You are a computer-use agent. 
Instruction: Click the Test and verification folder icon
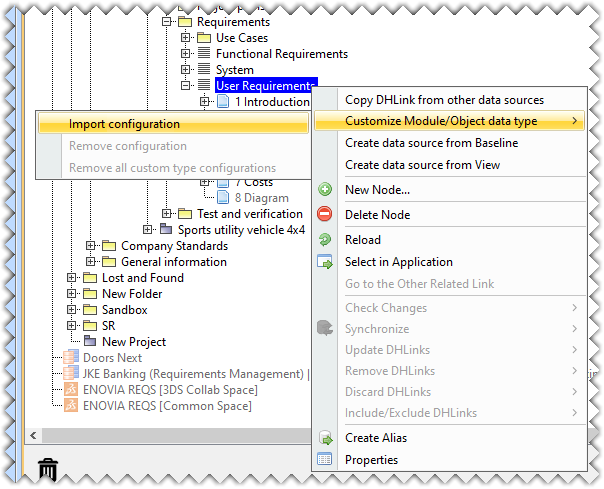click(185, 213)
